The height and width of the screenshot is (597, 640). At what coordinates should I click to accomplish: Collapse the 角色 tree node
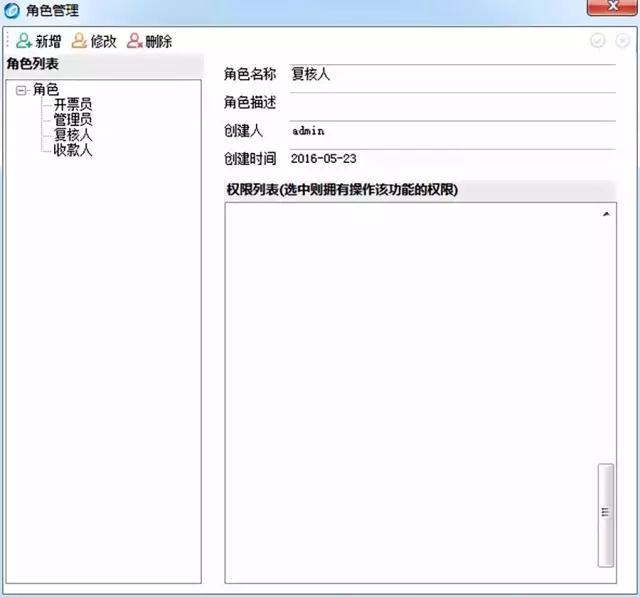[20, 90]
